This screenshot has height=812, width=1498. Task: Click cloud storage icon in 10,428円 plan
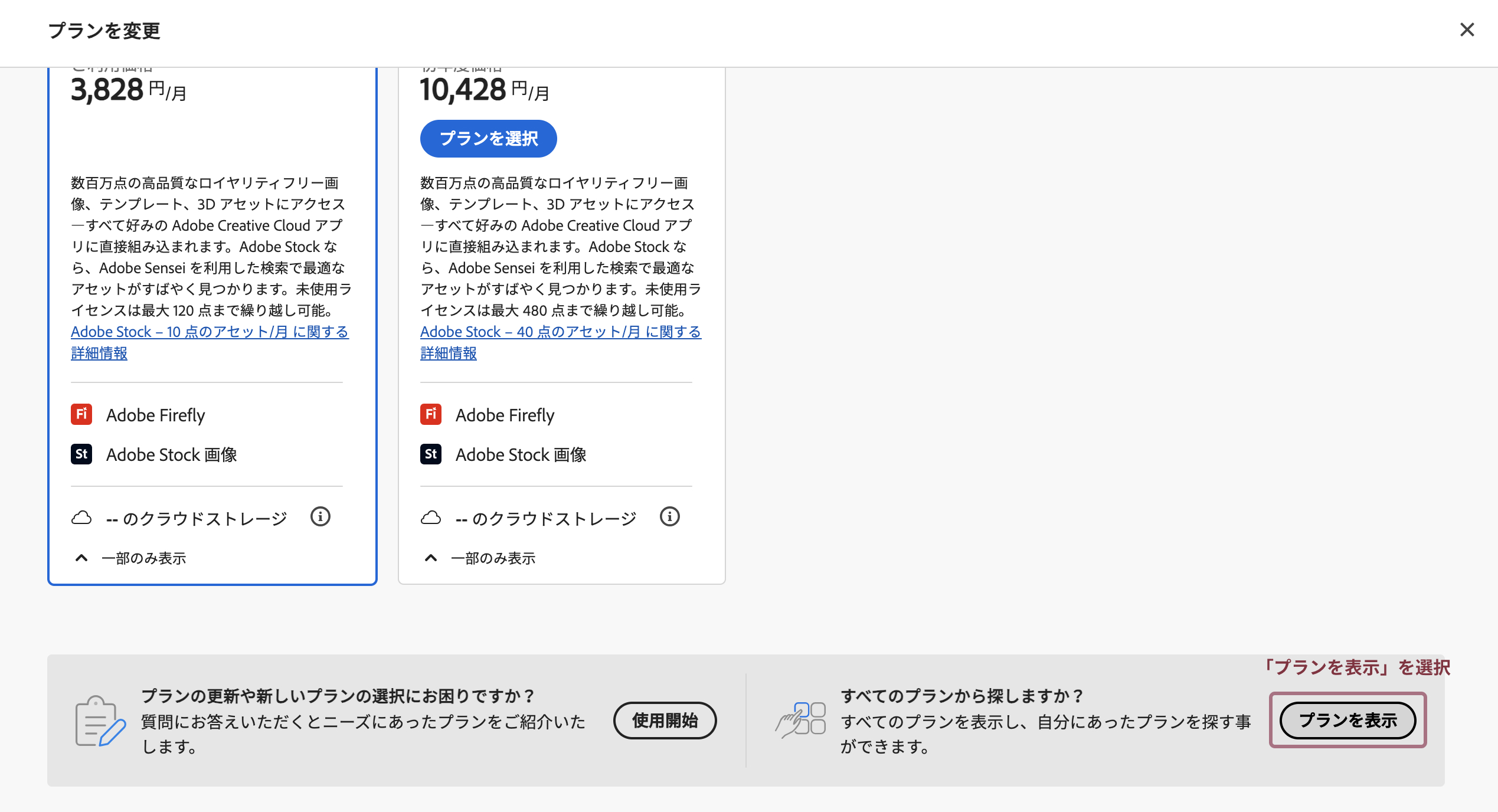coord(431,518)
